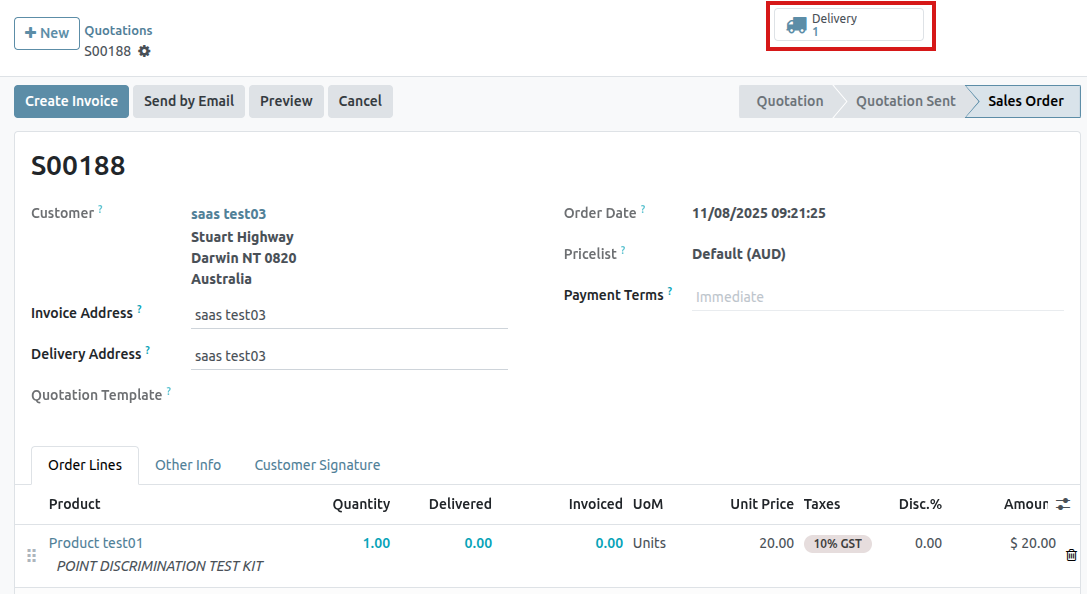This screenshot has height=594, width=1087.
Task: Open the column settings adjuster icon
Action: click(1063, 504)
